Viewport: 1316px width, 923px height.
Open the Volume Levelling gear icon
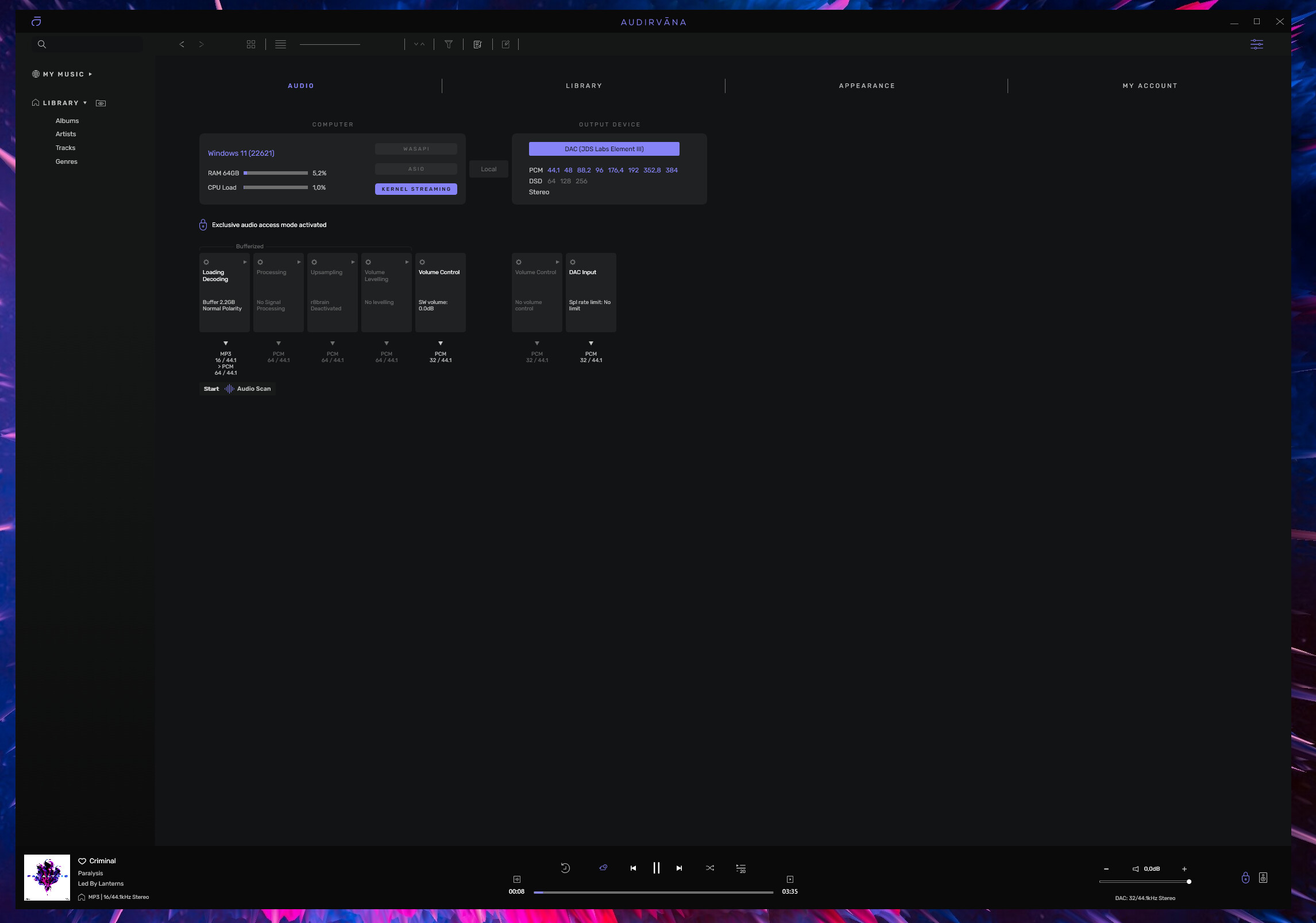(368, 262)
